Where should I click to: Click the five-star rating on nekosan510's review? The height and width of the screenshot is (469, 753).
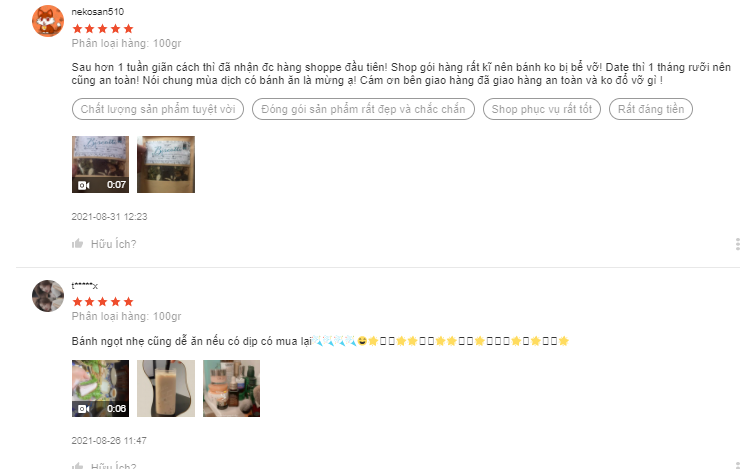[103, 29]
